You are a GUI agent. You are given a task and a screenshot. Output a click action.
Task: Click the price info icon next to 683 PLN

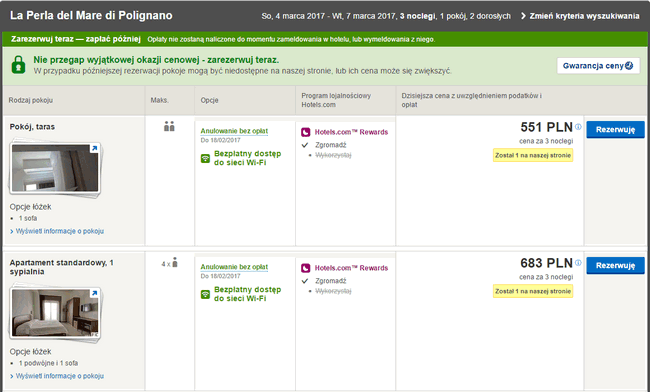pos(578,263)
